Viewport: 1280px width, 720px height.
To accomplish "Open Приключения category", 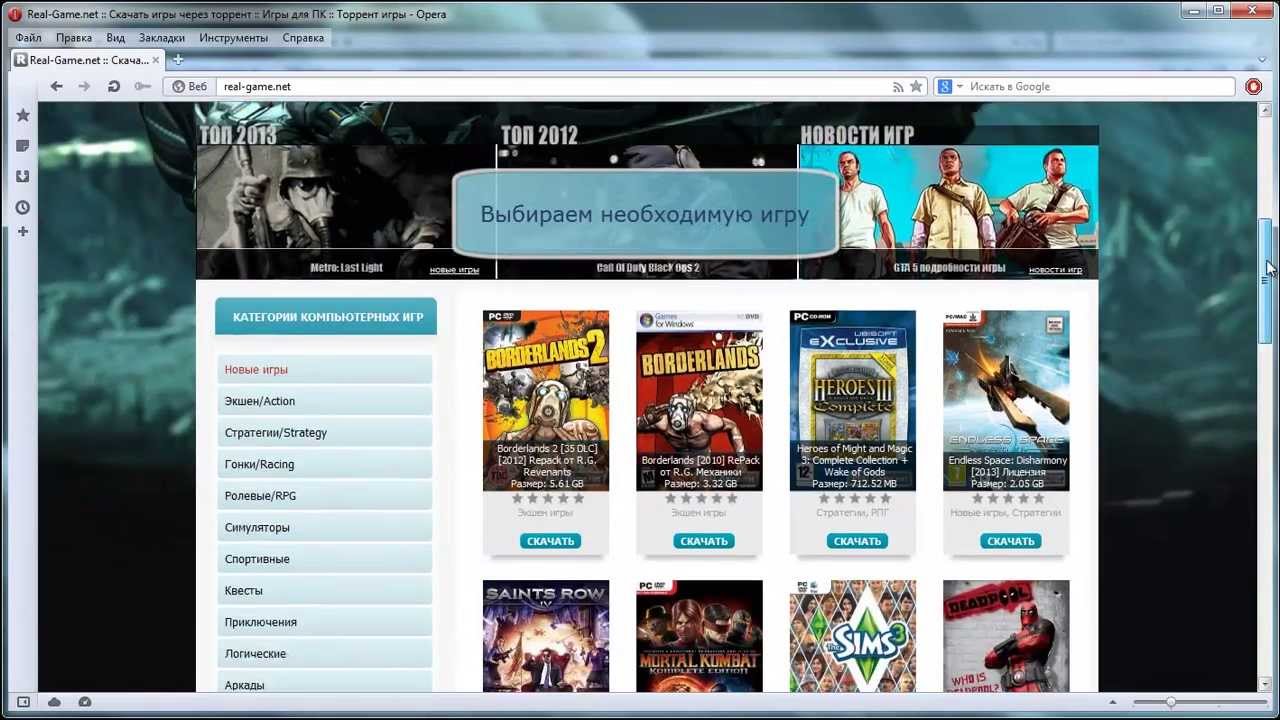I will tap(325, 622).
